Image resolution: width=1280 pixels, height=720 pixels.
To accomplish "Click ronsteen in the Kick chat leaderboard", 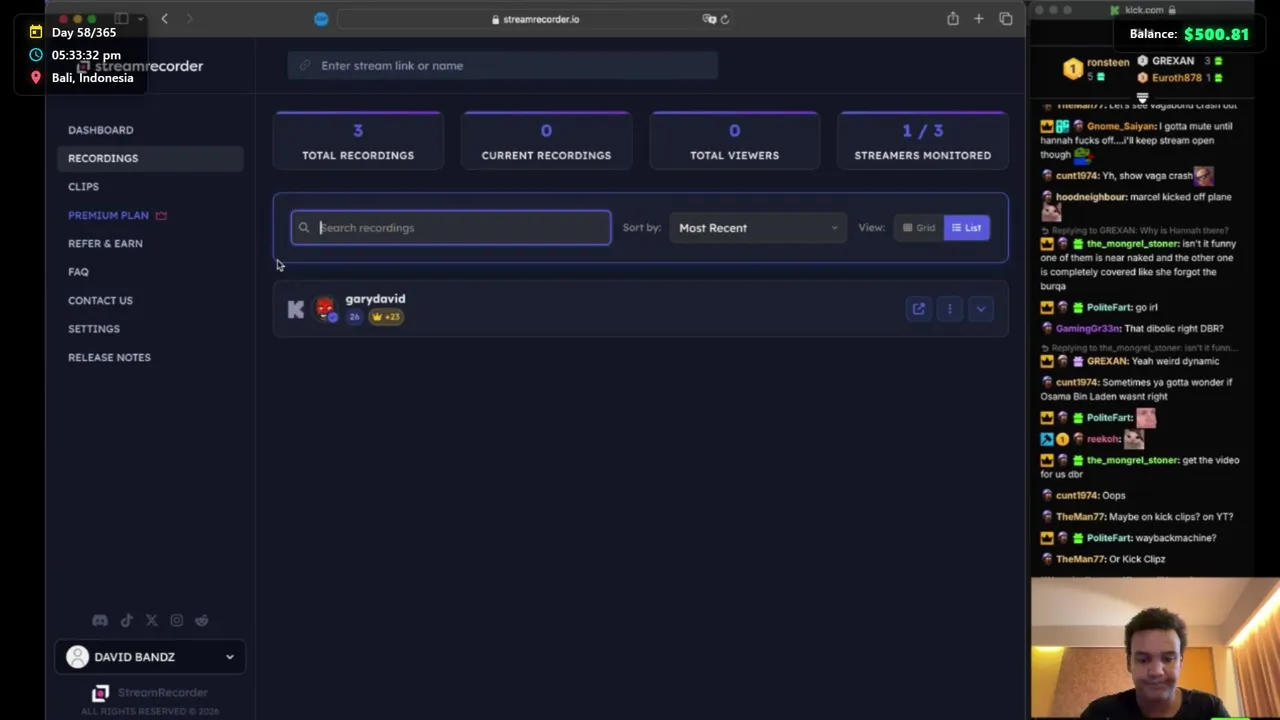I will (x=1108, y=62).
